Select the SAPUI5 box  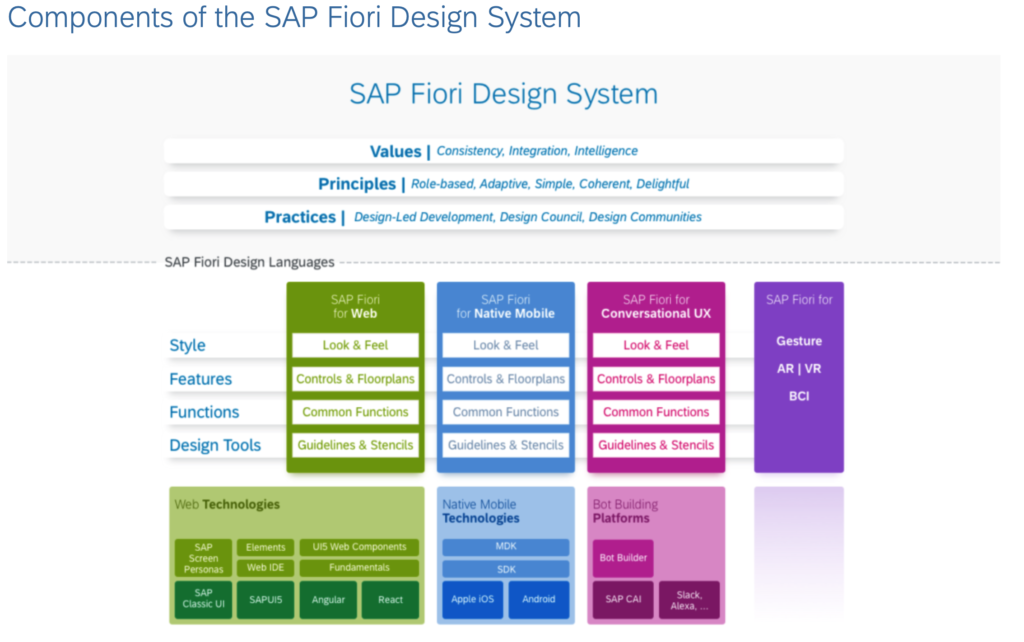click(265, 599)
